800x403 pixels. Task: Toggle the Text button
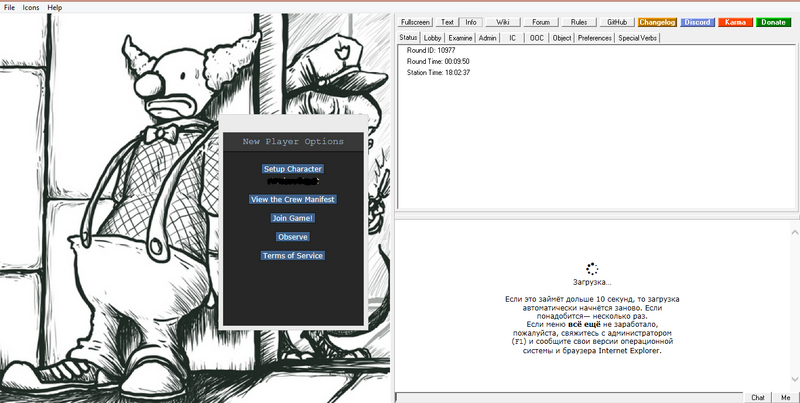tap(447, 22)
